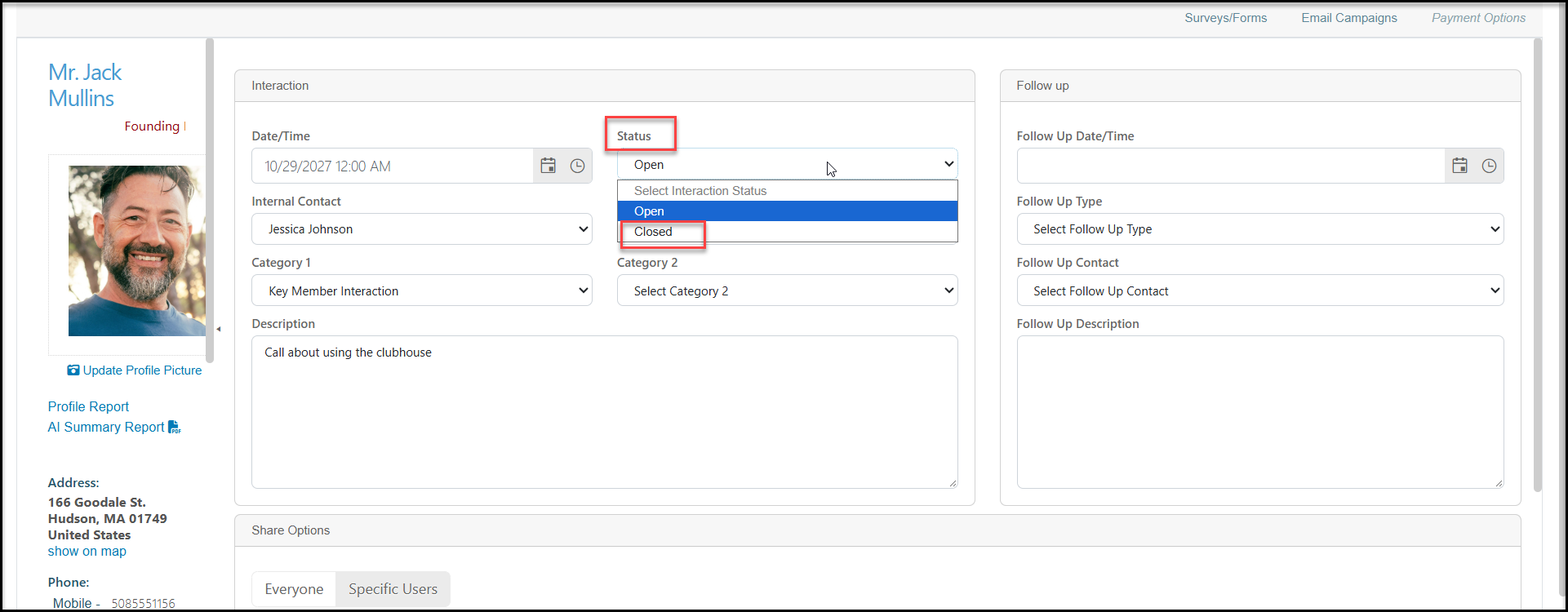Collapse the sidebar with the small arrow
The width and height of the screenshot is (1568, 612).
(219, 329)
